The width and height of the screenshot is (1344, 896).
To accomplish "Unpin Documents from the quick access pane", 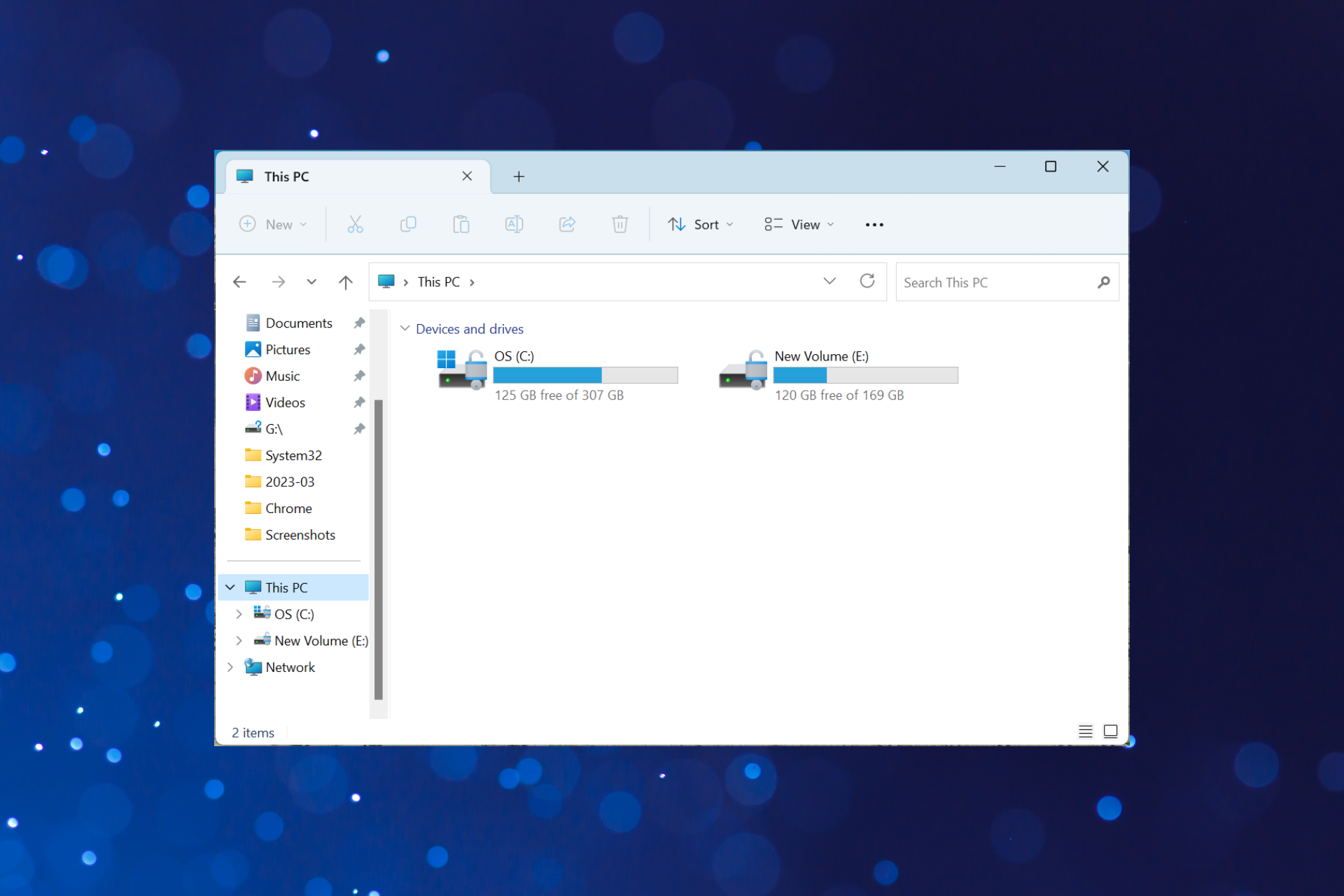I will point(358,323).
